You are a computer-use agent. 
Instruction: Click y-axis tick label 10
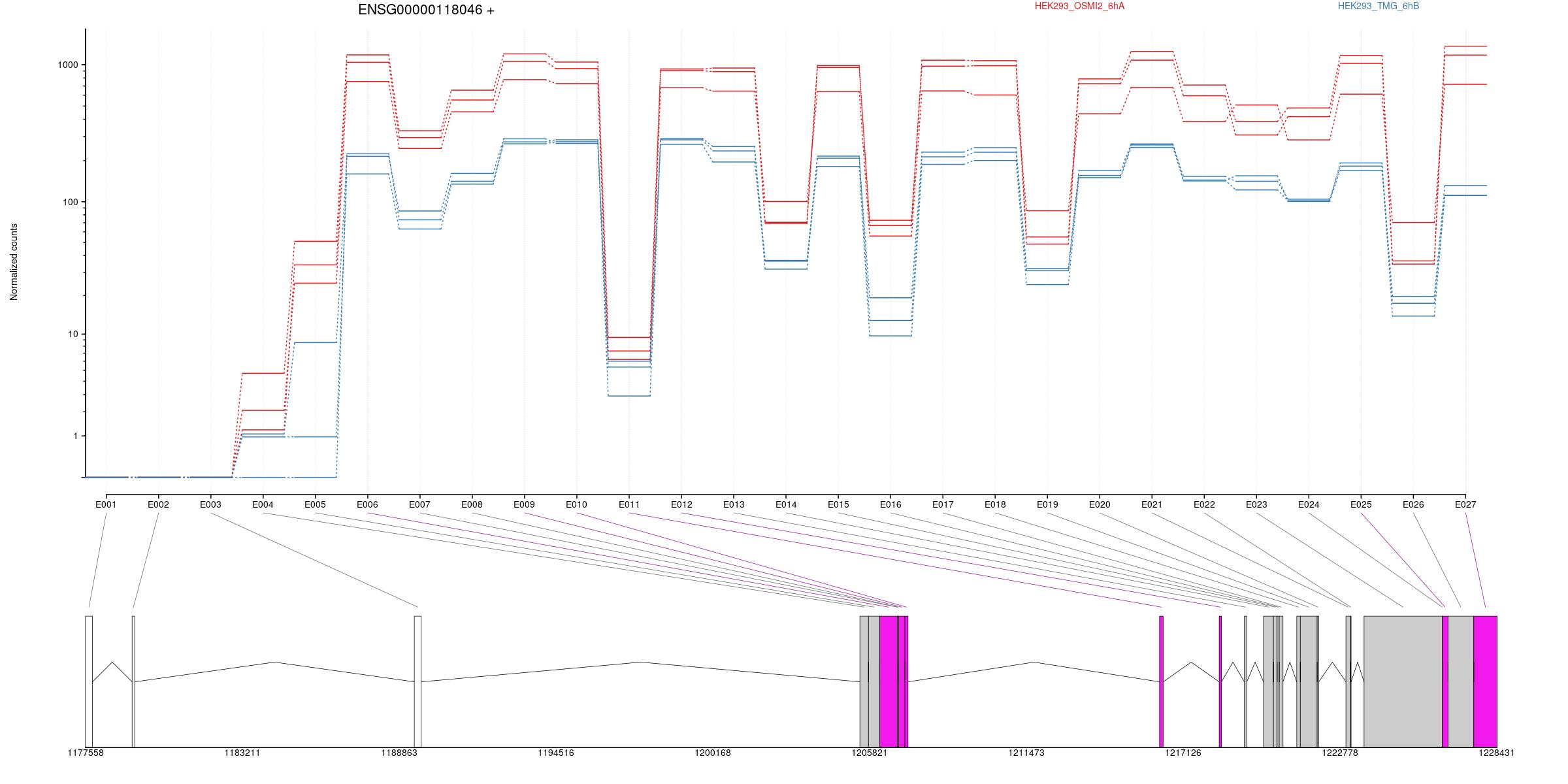73,334
